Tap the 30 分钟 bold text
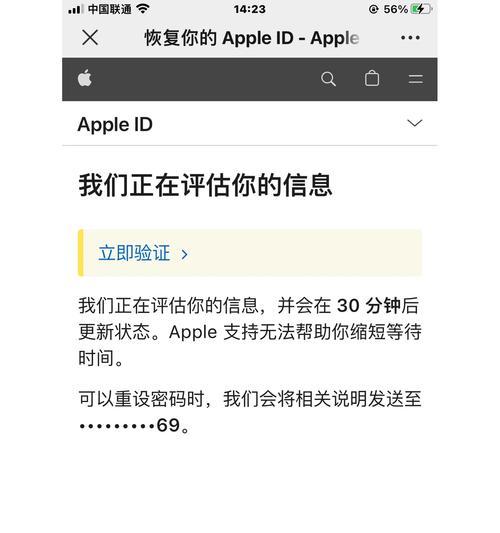The height and width of the screenshot is (533, 500). [368, 305]
